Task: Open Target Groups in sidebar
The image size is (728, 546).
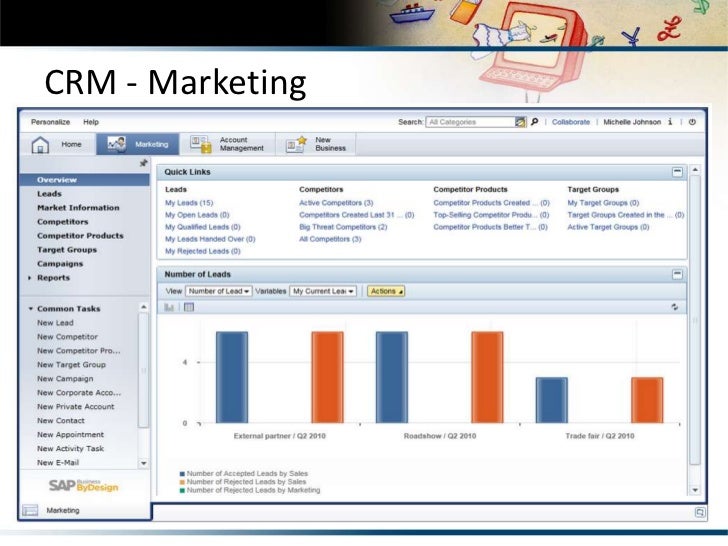Action: click(67, 249)
